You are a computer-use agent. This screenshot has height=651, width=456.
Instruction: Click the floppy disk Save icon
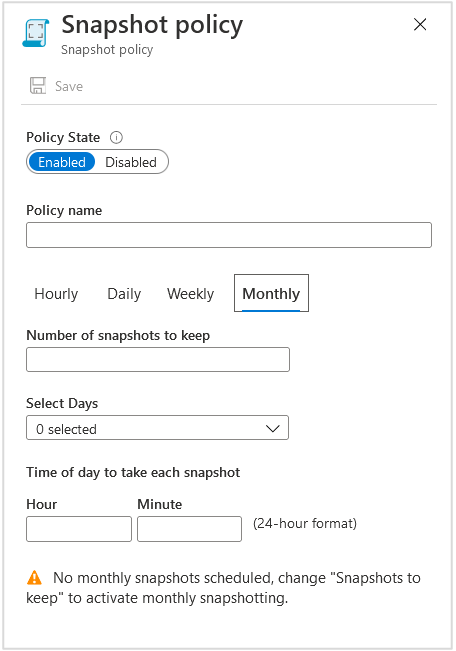tap(38, 86)
